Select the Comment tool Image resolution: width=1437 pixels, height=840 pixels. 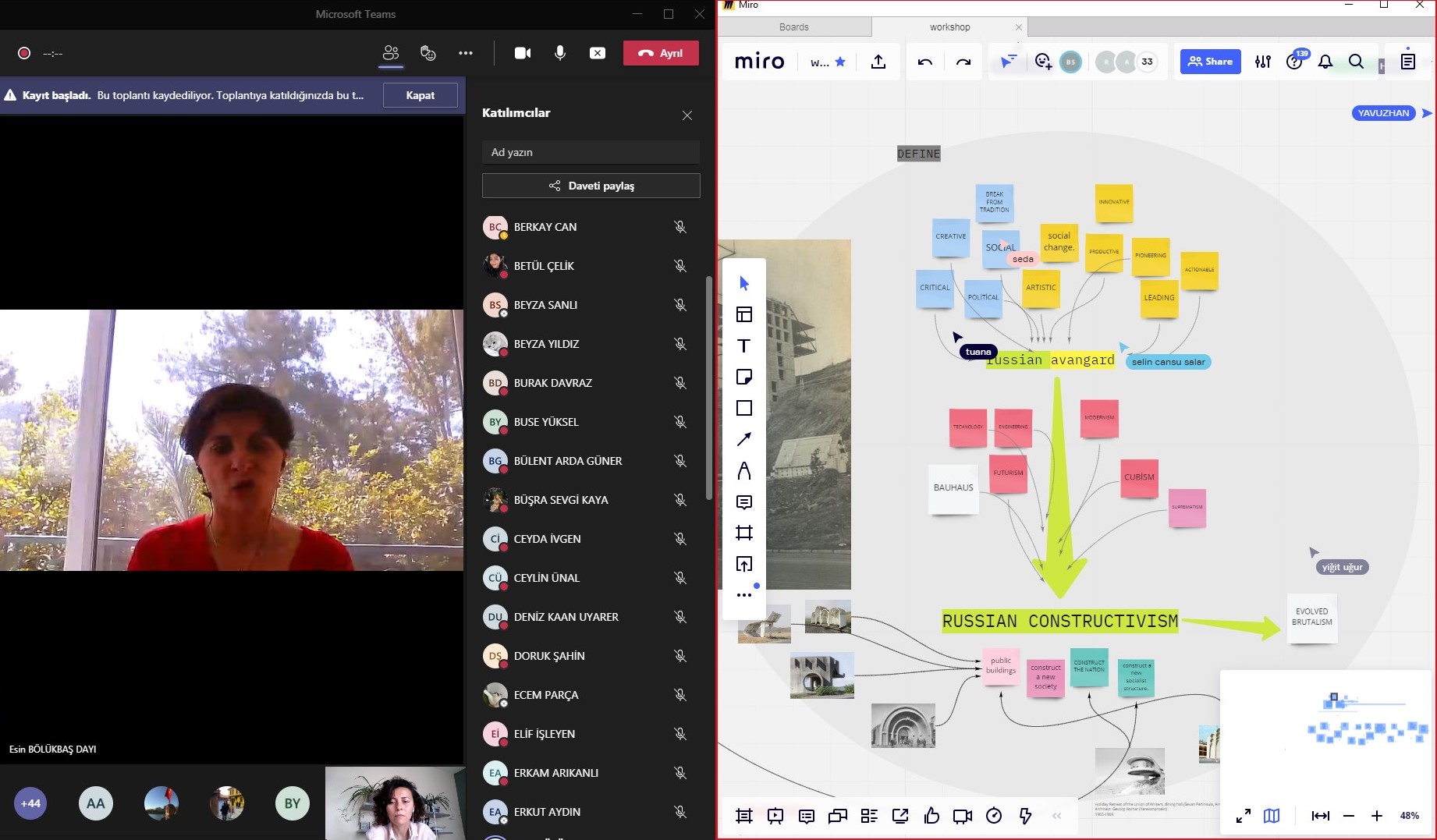(x=744, y=502)
